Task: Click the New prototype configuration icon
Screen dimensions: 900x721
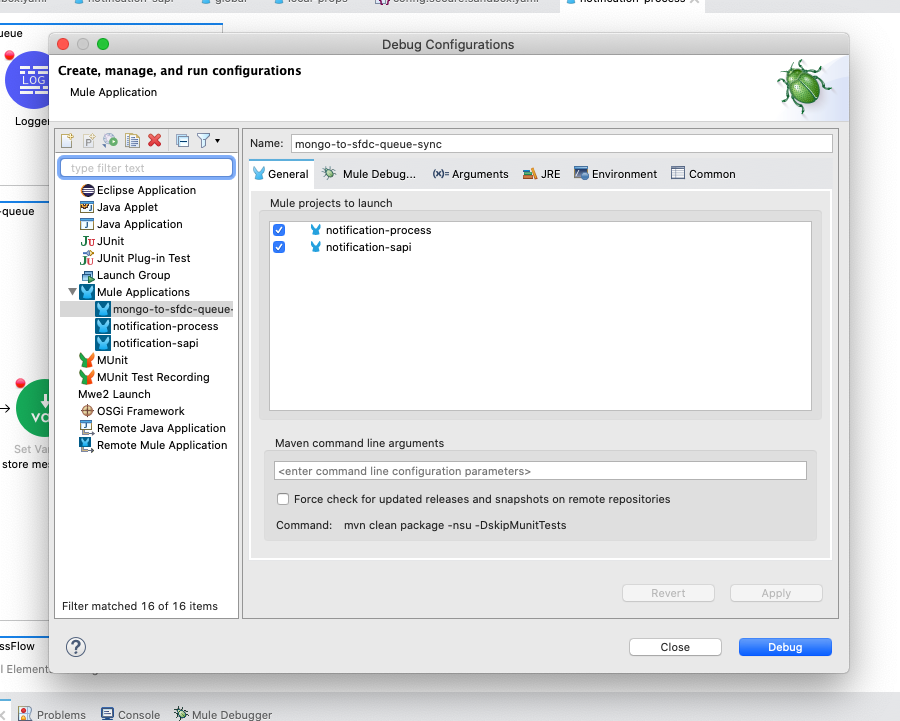Action: click(89, 141)
